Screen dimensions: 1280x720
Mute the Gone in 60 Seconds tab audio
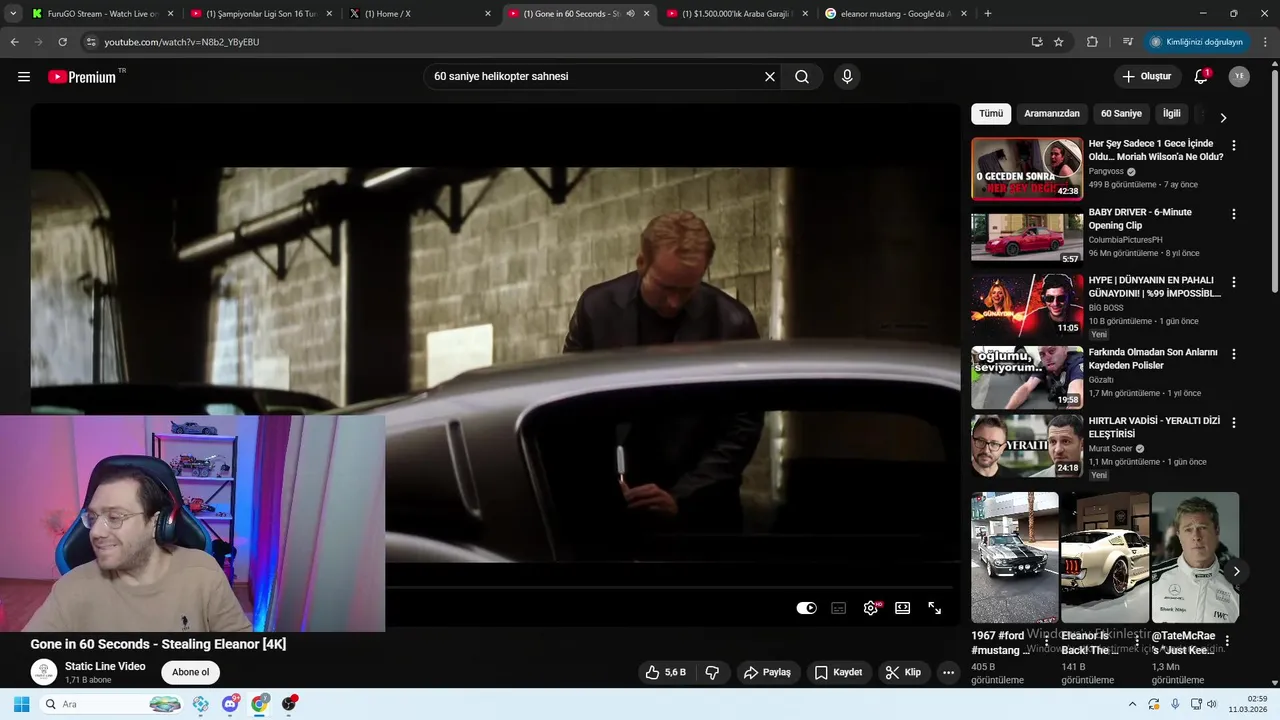click(x=630, y=14)
